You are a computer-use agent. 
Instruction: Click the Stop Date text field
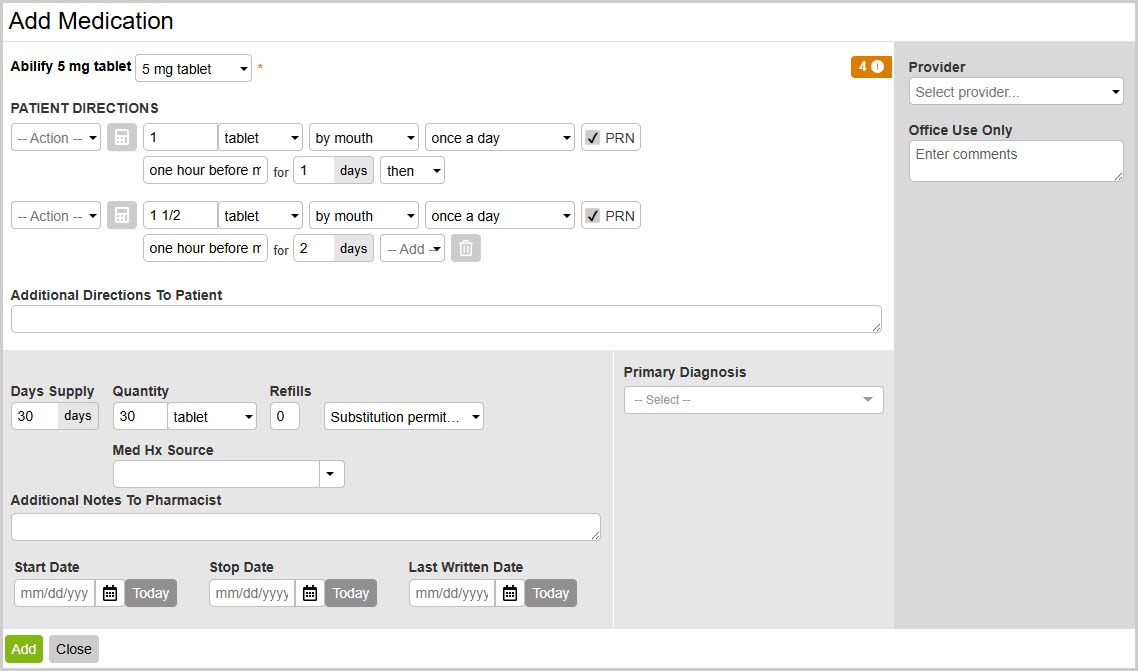coord(252,593)
